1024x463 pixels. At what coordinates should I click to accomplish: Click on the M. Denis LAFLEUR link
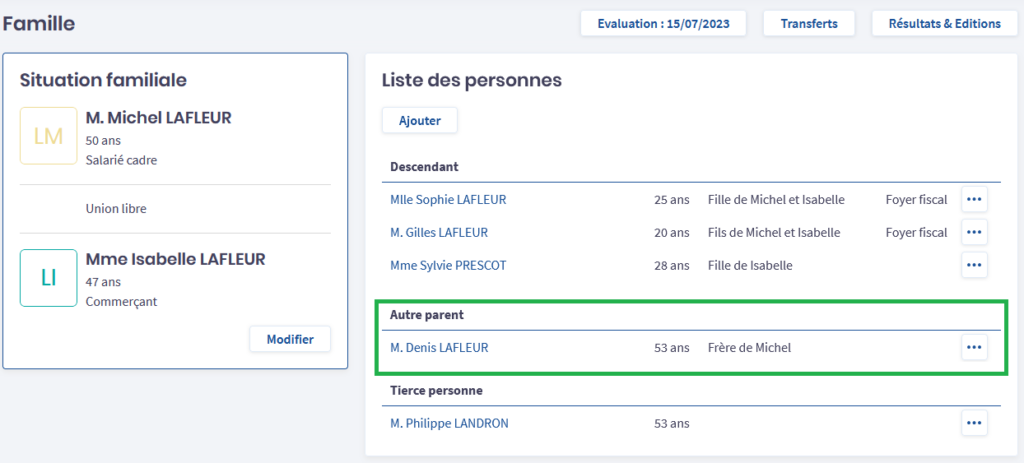click(x=439, y=348)
